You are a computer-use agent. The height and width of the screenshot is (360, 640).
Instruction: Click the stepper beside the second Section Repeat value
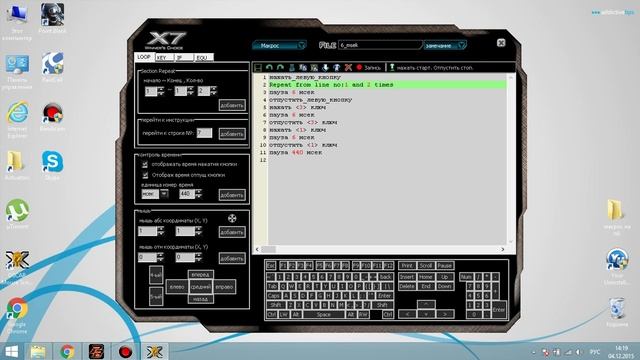(191, 91)
